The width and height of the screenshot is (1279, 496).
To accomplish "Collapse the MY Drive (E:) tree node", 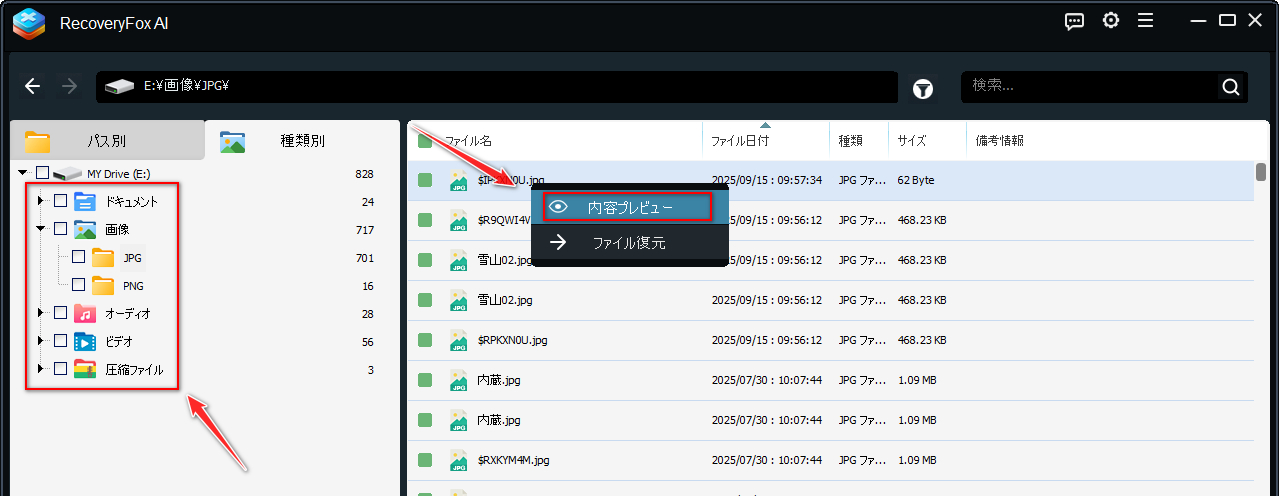I will [x=23, y=173].
